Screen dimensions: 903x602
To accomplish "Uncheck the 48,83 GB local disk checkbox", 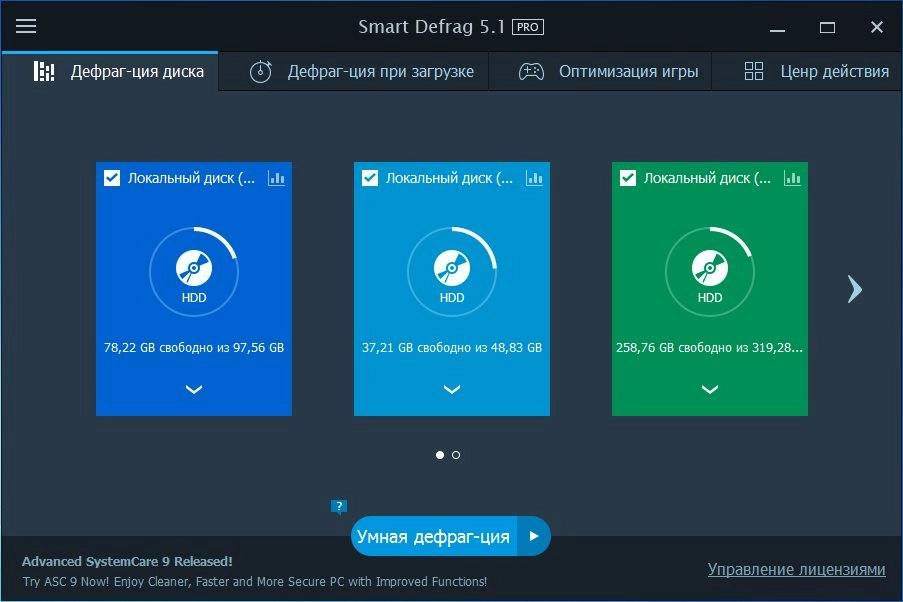I will (x=370, y=178).
